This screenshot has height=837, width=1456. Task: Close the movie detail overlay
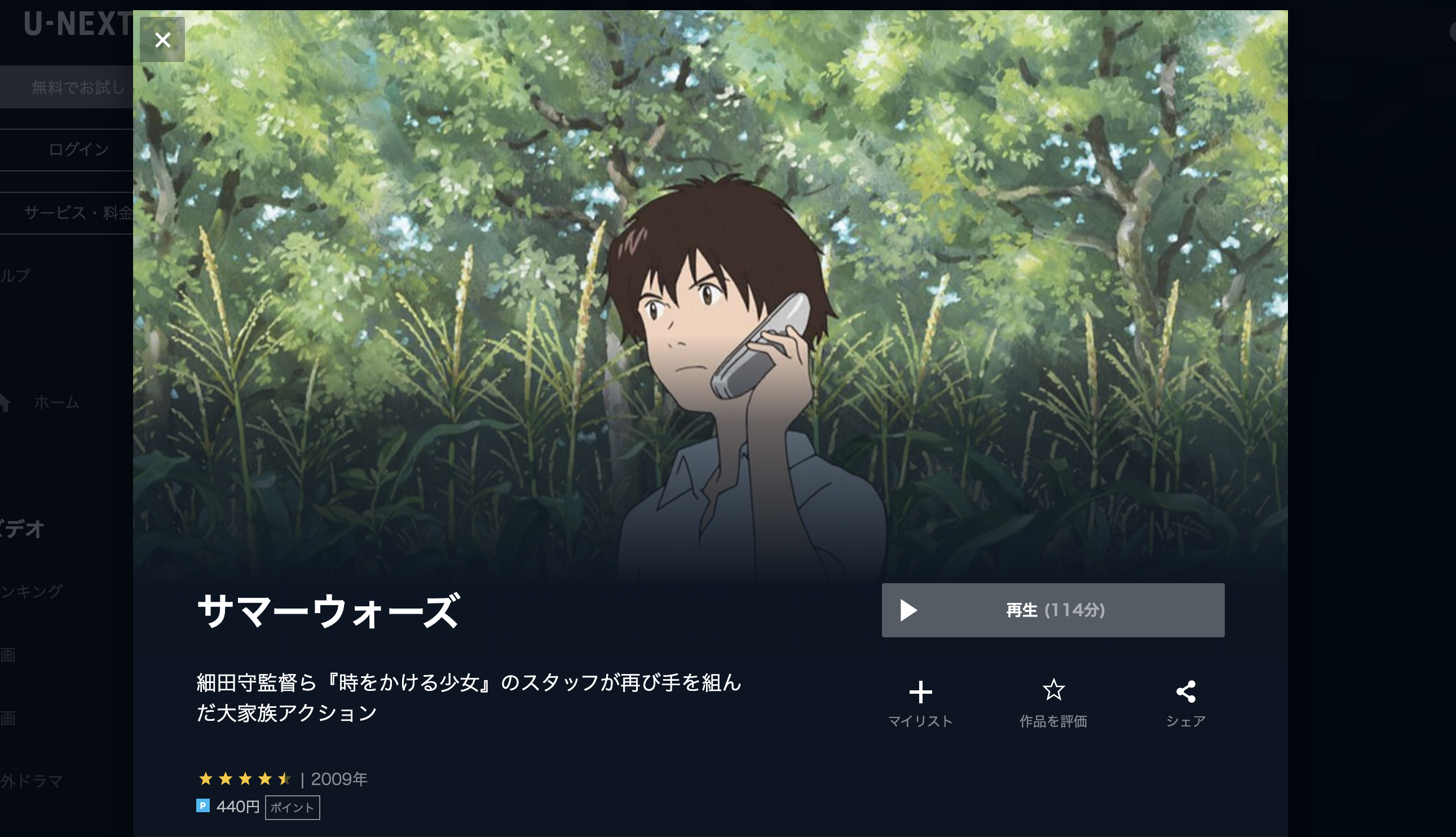pos(162,39)
